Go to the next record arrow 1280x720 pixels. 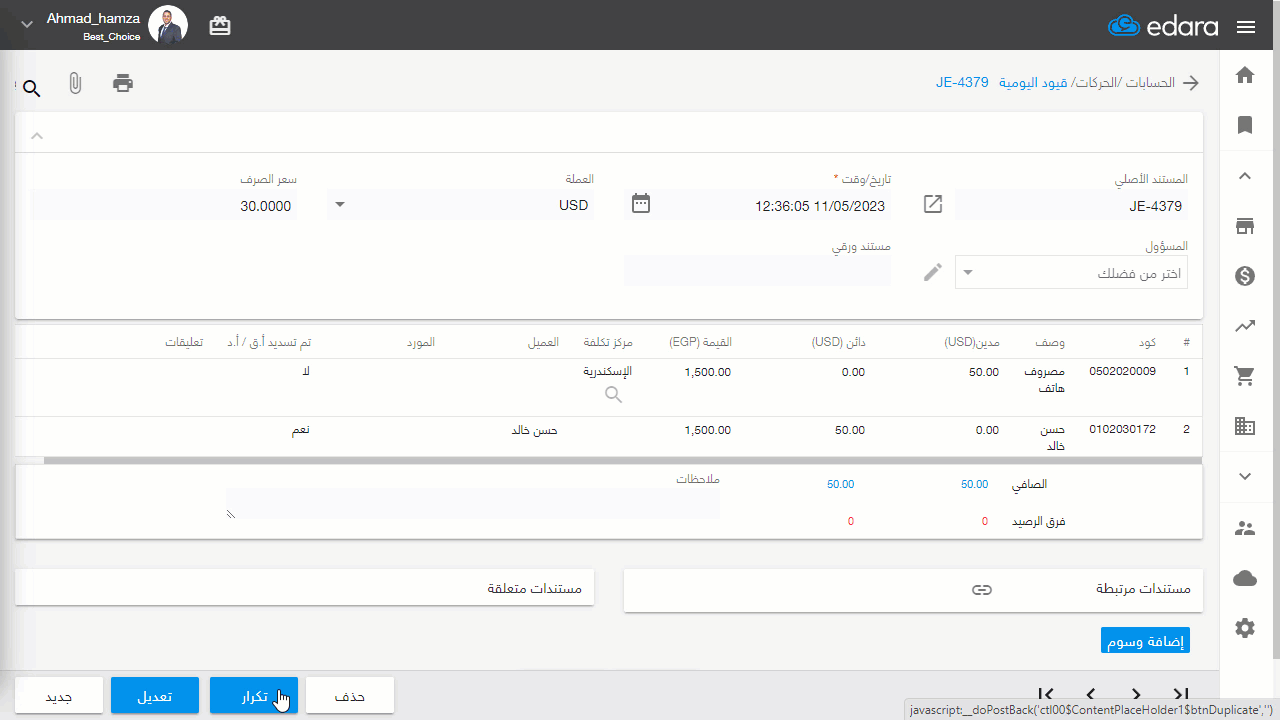(1136, 694)
